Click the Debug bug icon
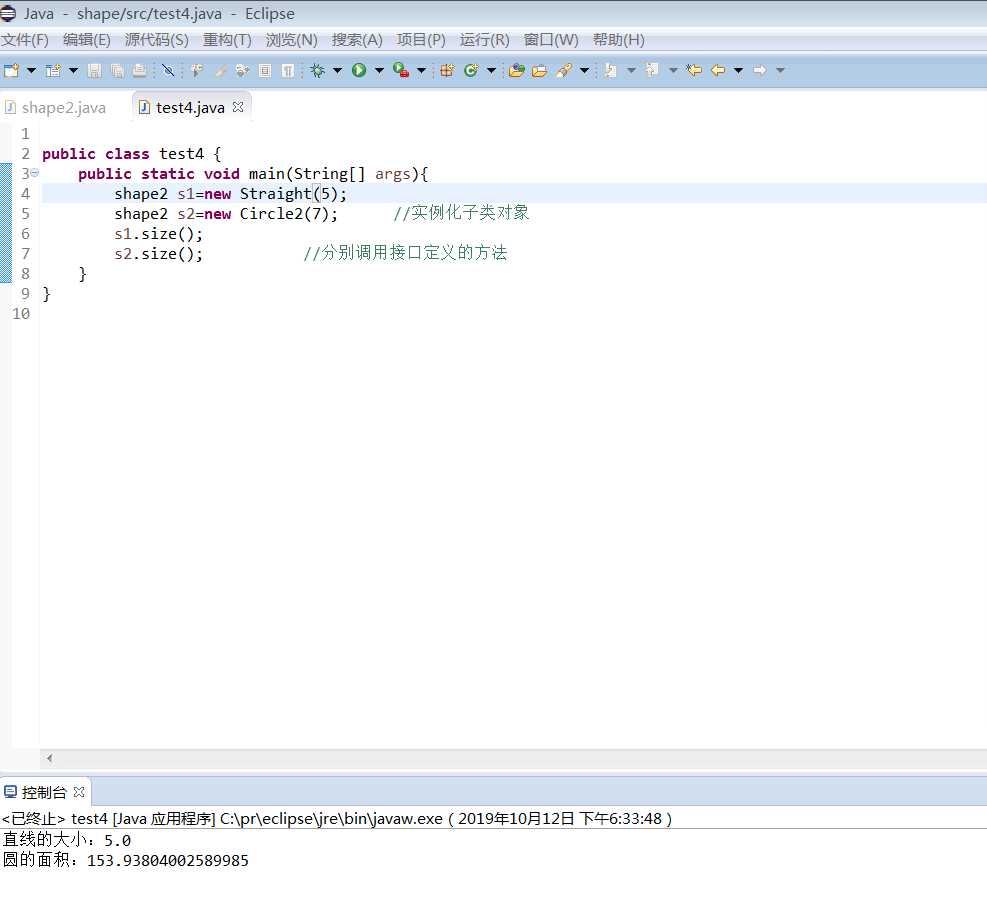The image size is (987, 918). (x=318, y=71)
